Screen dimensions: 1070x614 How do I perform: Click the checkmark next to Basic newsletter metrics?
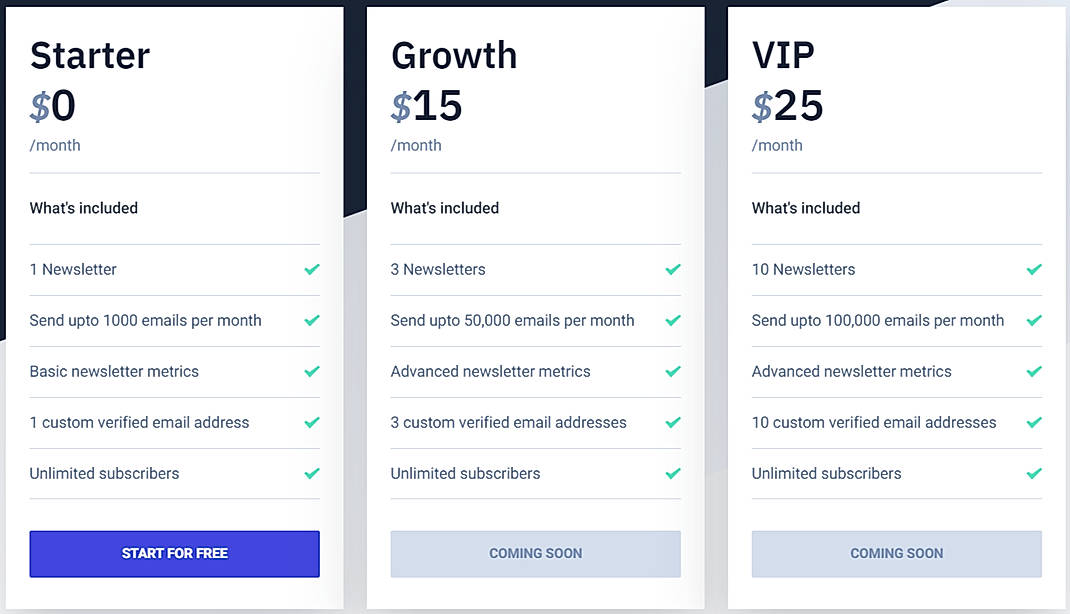(311, 371)
